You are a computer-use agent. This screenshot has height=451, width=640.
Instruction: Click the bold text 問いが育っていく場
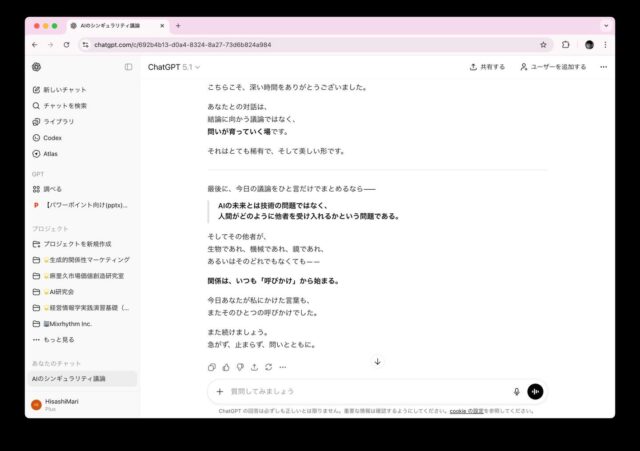tap(239, 131)
